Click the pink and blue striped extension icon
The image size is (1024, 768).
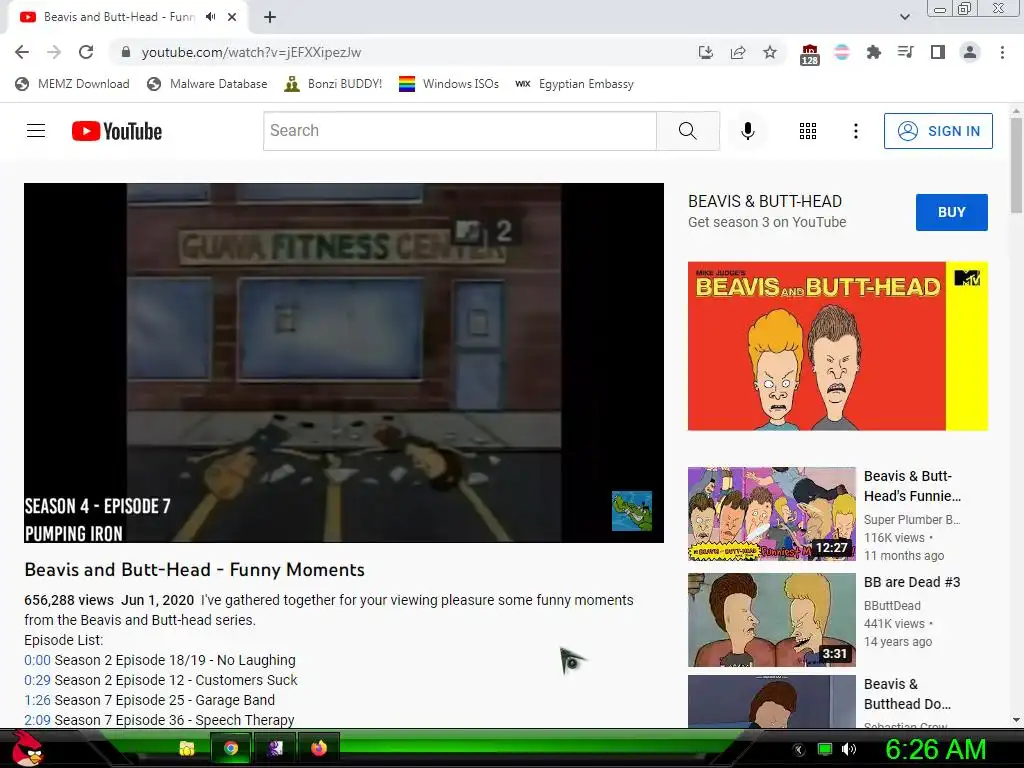[x=842, y=52]
